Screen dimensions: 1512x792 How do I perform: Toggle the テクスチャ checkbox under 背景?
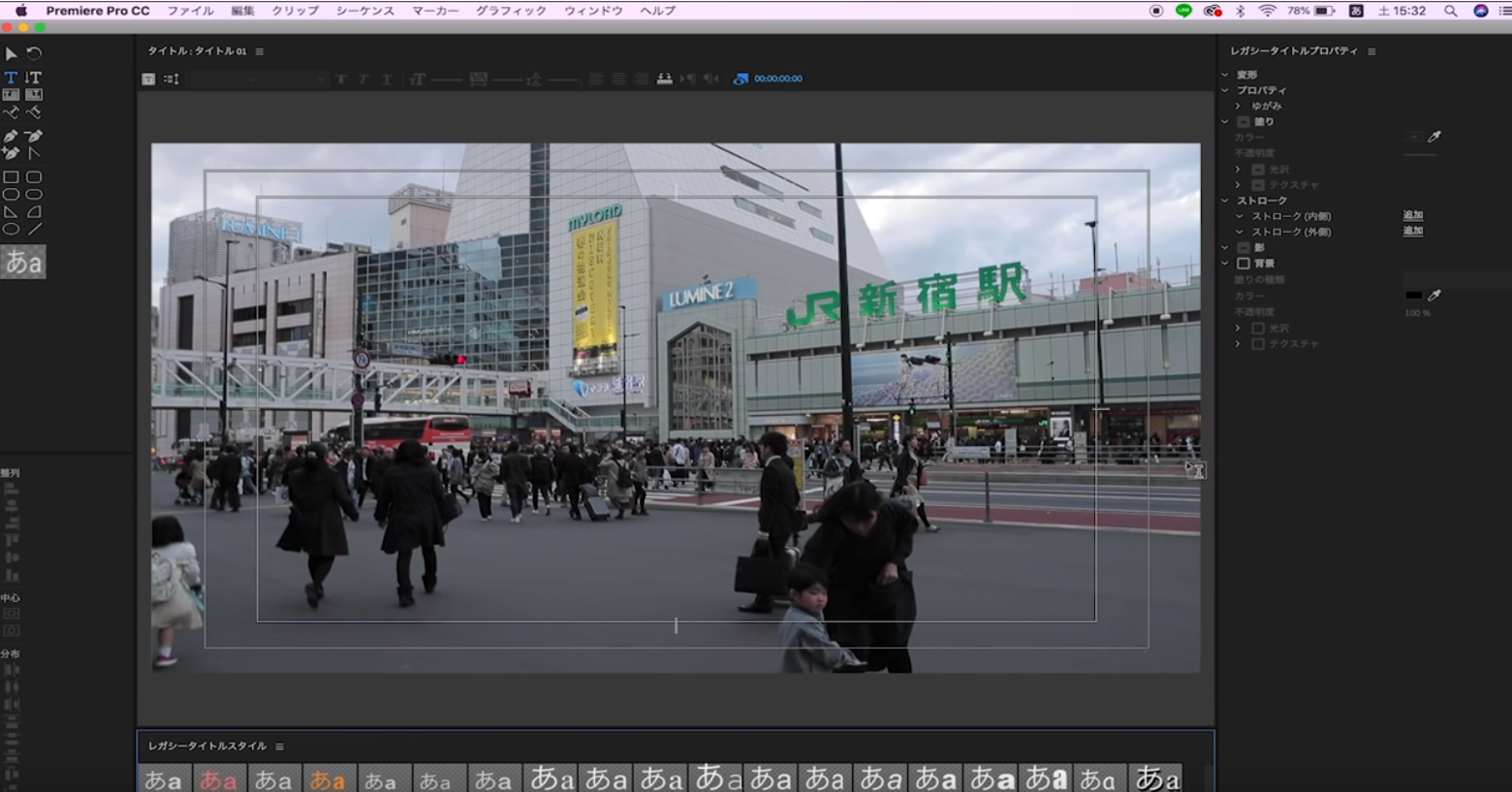point(1258,344)
